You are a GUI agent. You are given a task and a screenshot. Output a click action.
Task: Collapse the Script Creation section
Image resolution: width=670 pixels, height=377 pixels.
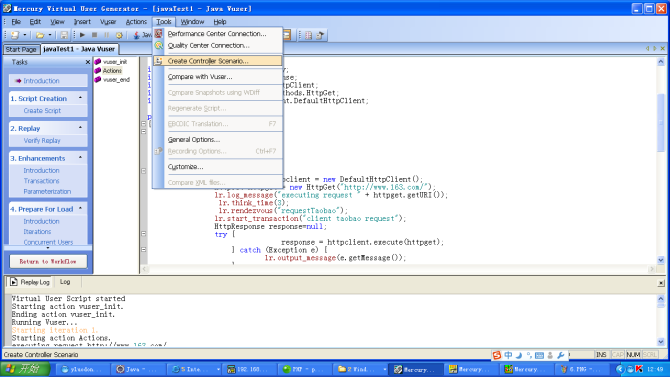80,98
